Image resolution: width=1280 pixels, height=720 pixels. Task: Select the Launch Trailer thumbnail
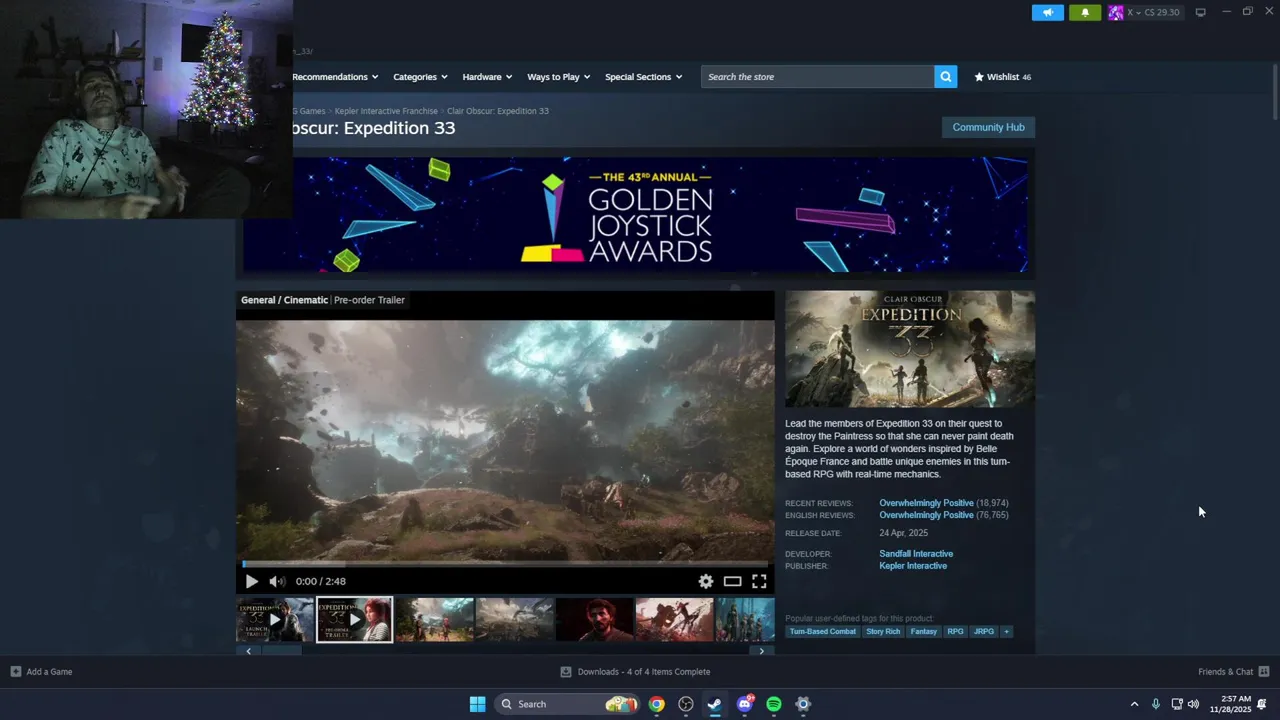[x=275, y=620]
